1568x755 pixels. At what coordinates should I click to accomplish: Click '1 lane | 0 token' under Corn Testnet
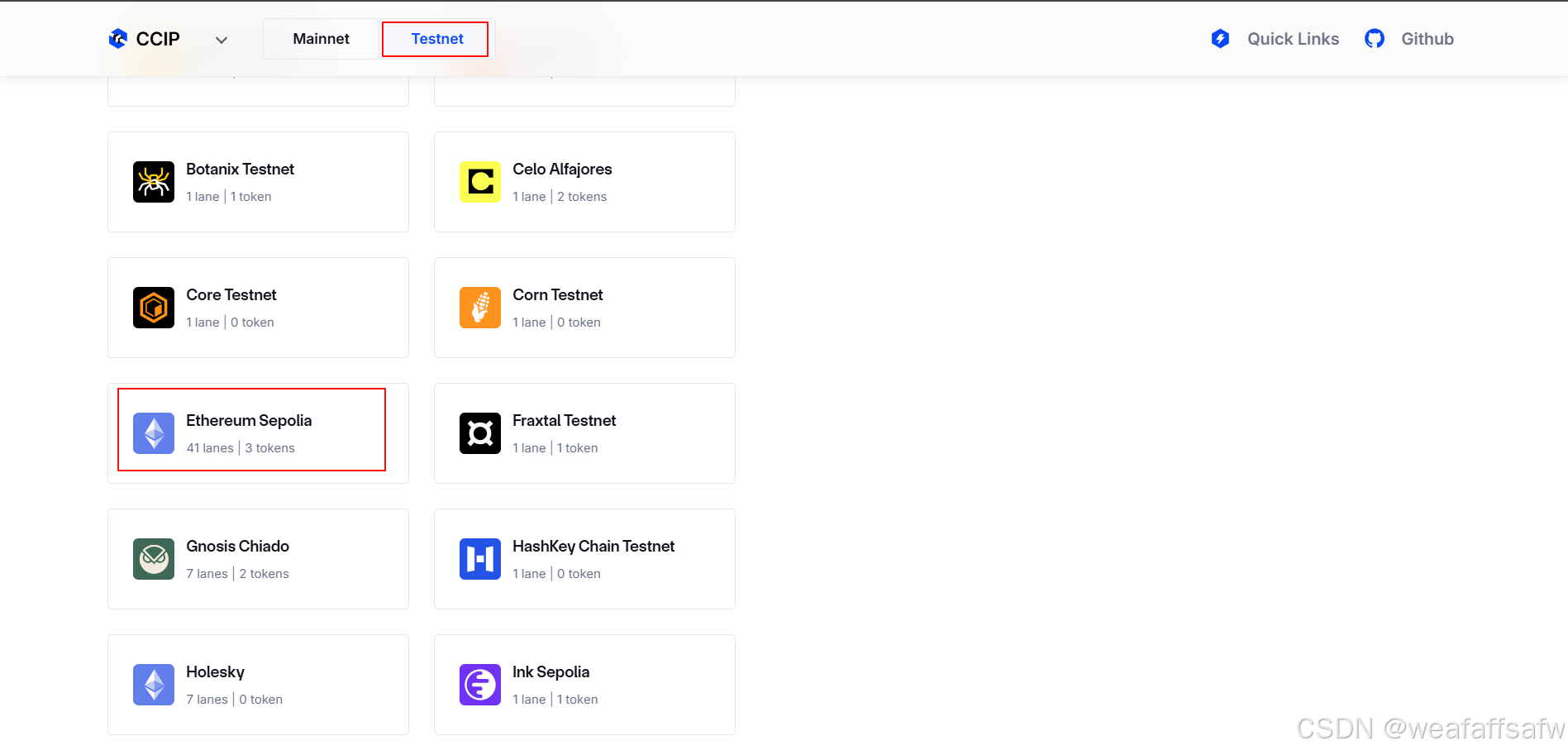[x=556, y=323]
